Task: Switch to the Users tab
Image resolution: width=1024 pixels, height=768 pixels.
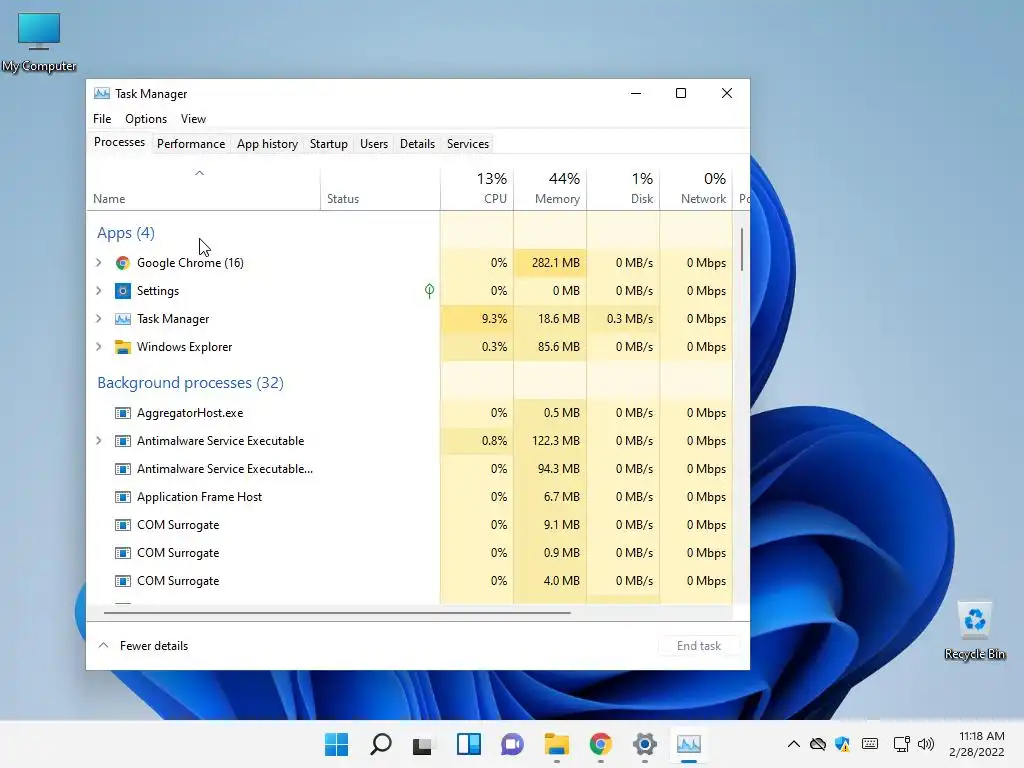Action: pos(374,144)
